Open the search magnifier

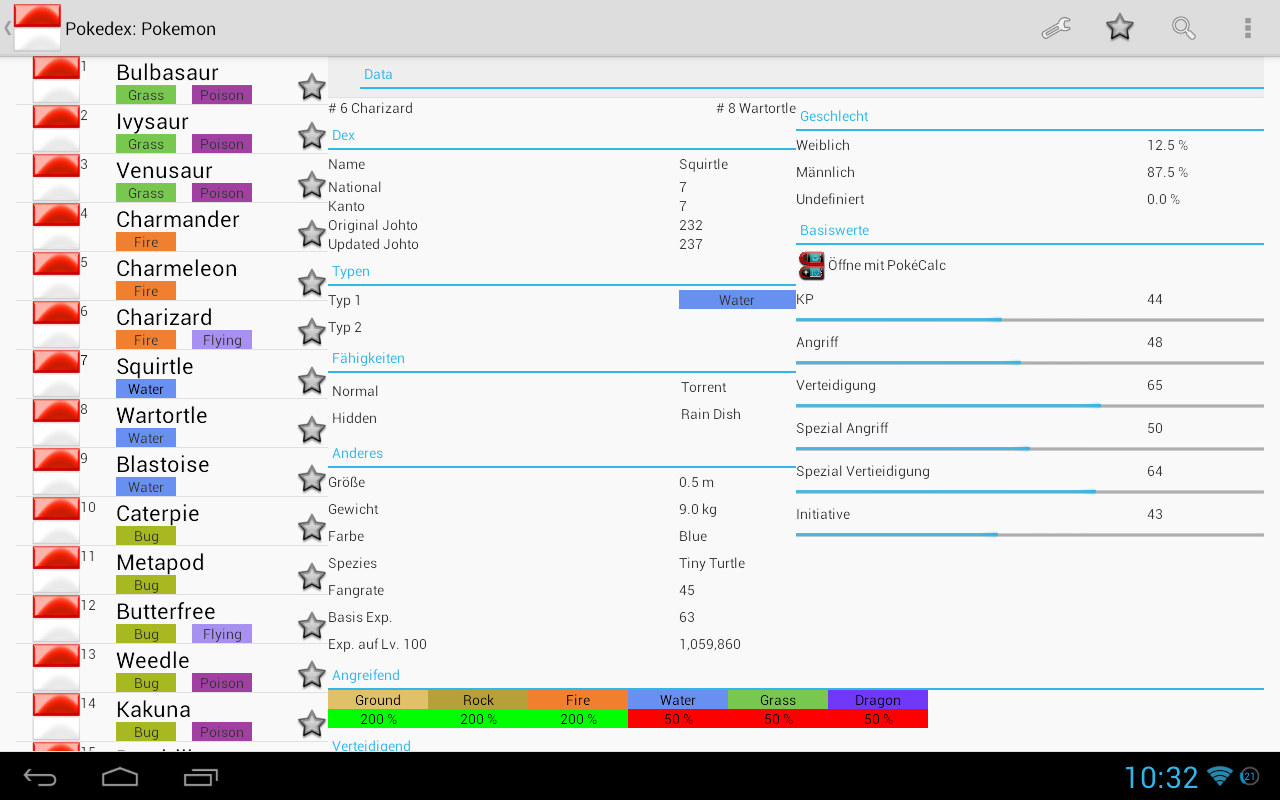point(1184,28)
